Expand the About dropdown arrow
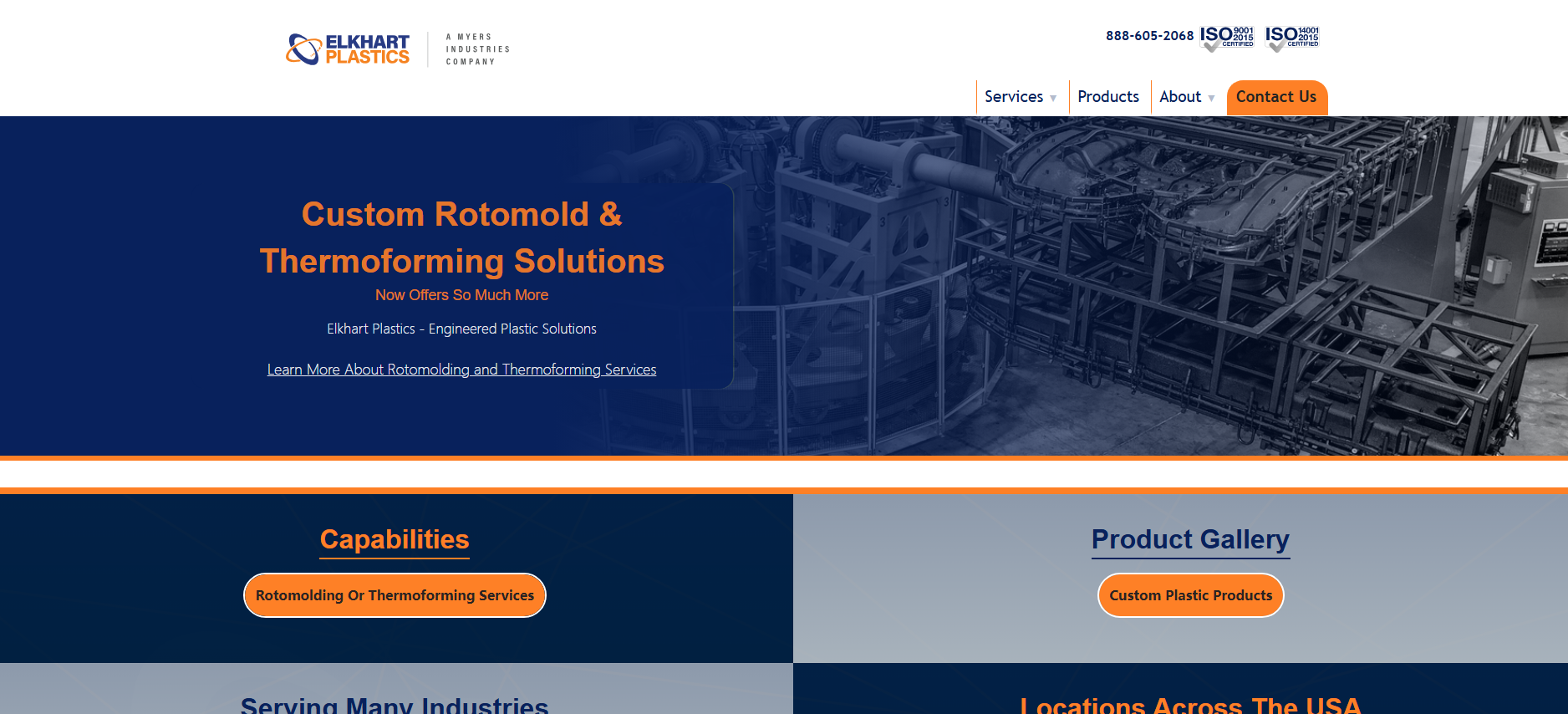The width and height of the screenshot is (1568, 714). click(1211, 99)
